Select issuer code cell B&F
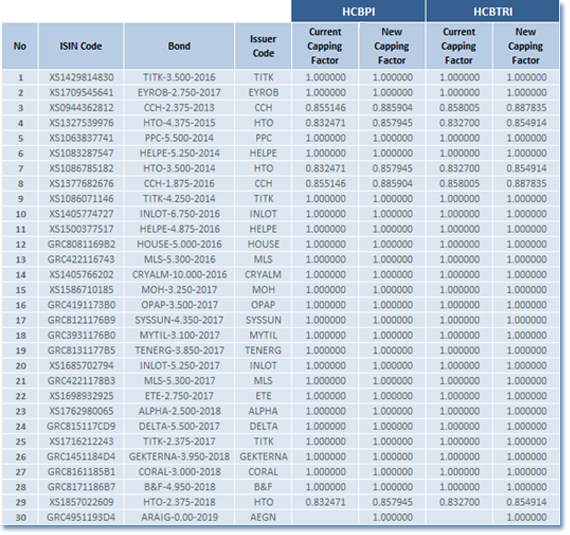570x535 pixels. pos(263,487)
